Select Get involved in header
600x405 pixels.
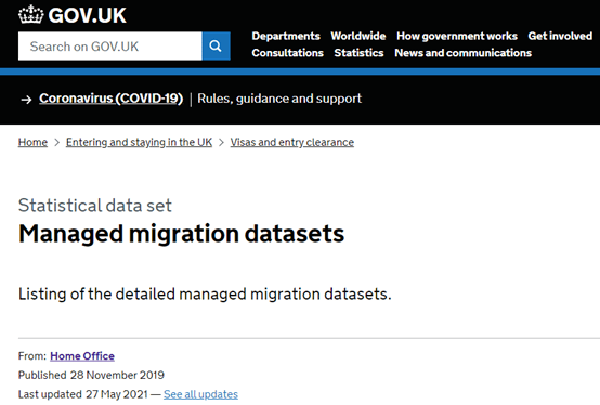point(560,36)
